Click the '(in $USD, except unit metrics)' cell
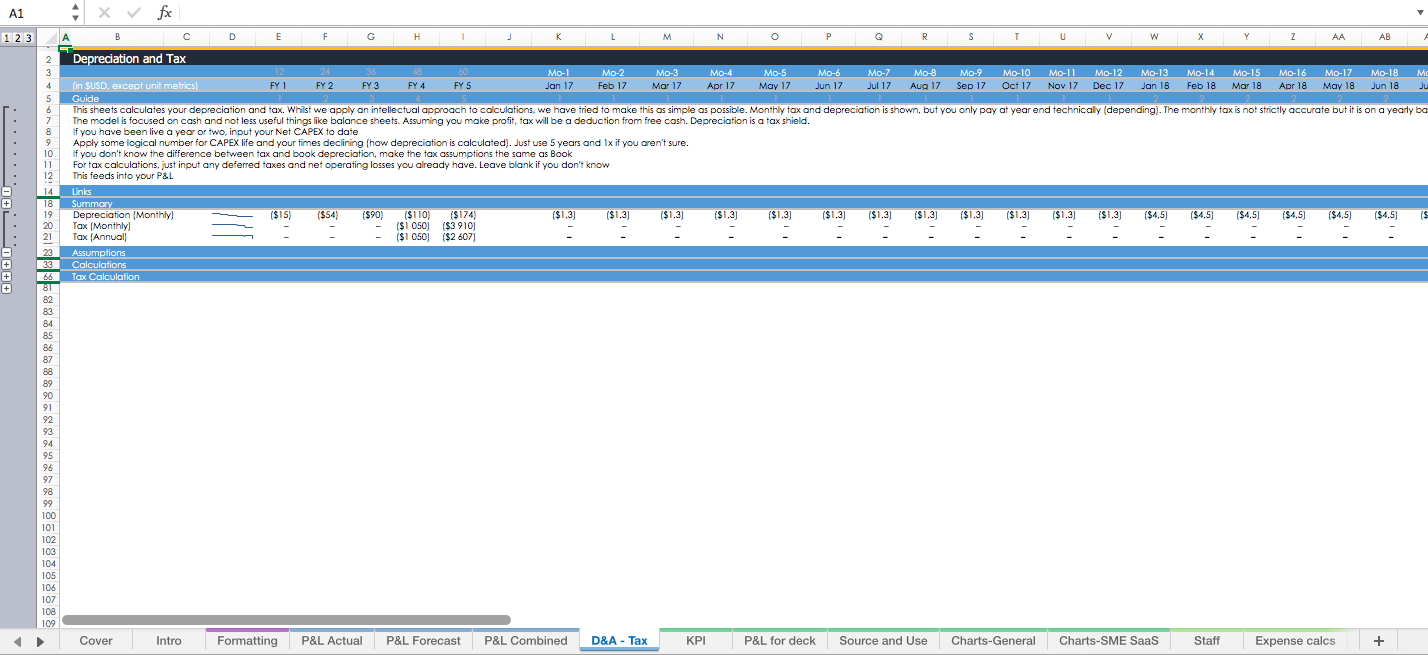The width and height of the screenshot is (1428, 655). click(x=135, y=86)
